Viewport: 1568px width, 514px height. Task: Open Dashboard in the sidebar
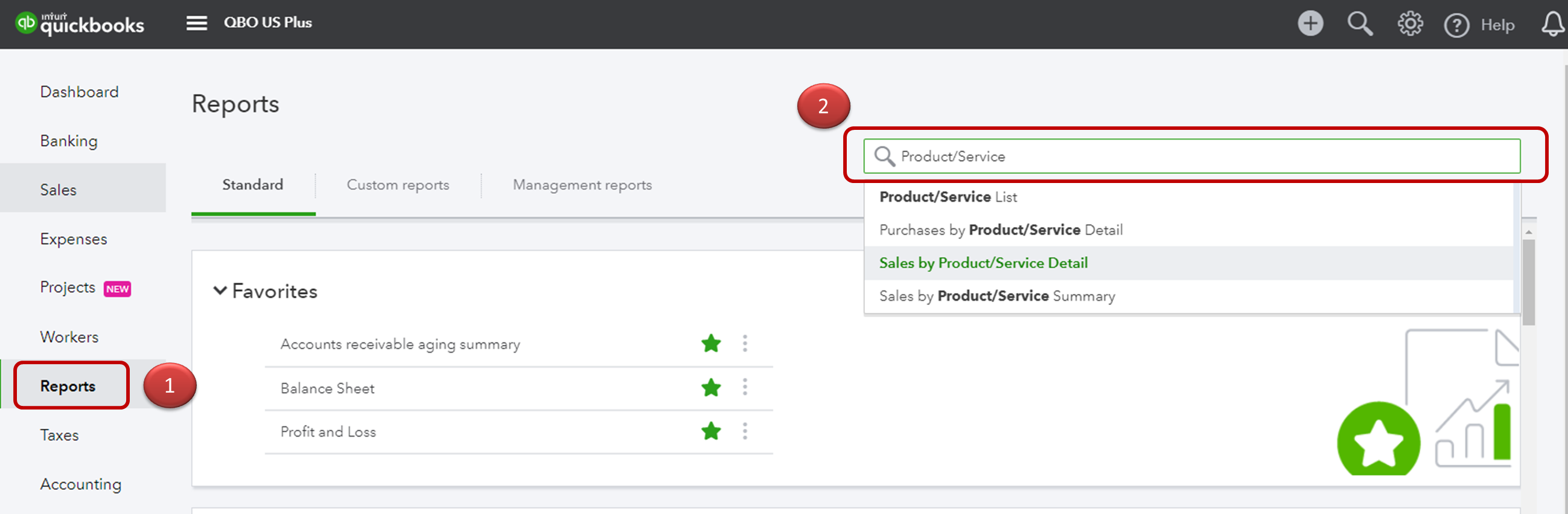[79, 92]
